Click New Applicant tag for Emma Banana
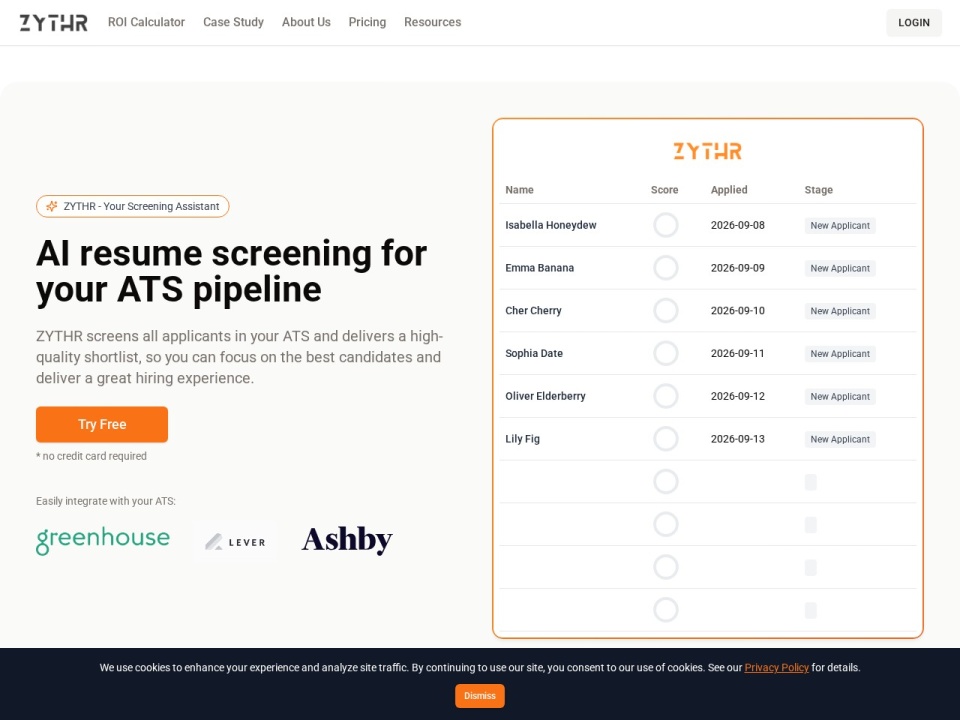 pyautogui.click(x=840, y=268)
